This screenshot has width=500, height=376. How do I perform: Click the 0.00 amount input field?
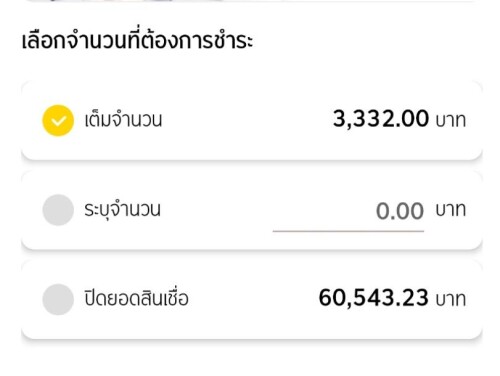[x=348, y=213]
